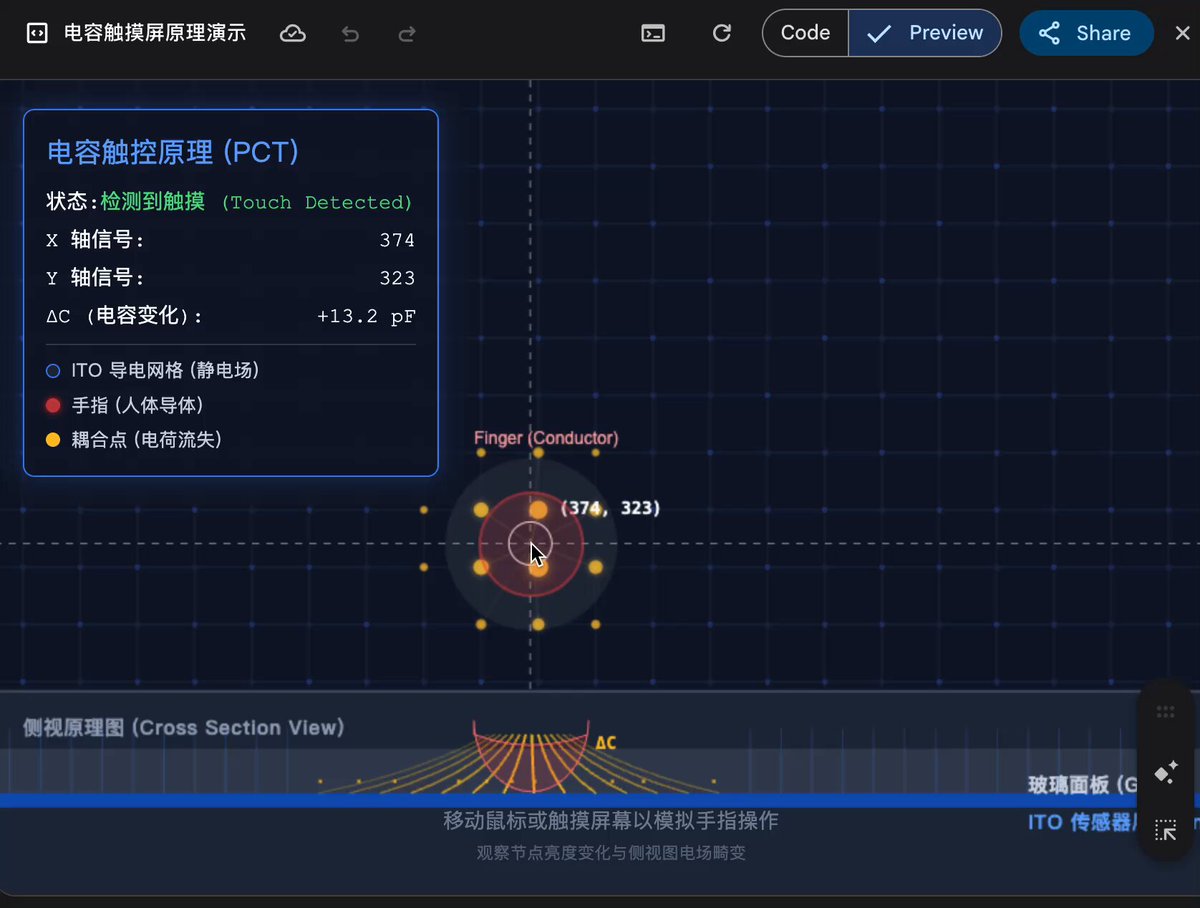The width and height of the screenshot is (1200, 908).
Task: Click the ITO 传感器 layer label
Action: pyautogui.click(x=1085, y=823)
